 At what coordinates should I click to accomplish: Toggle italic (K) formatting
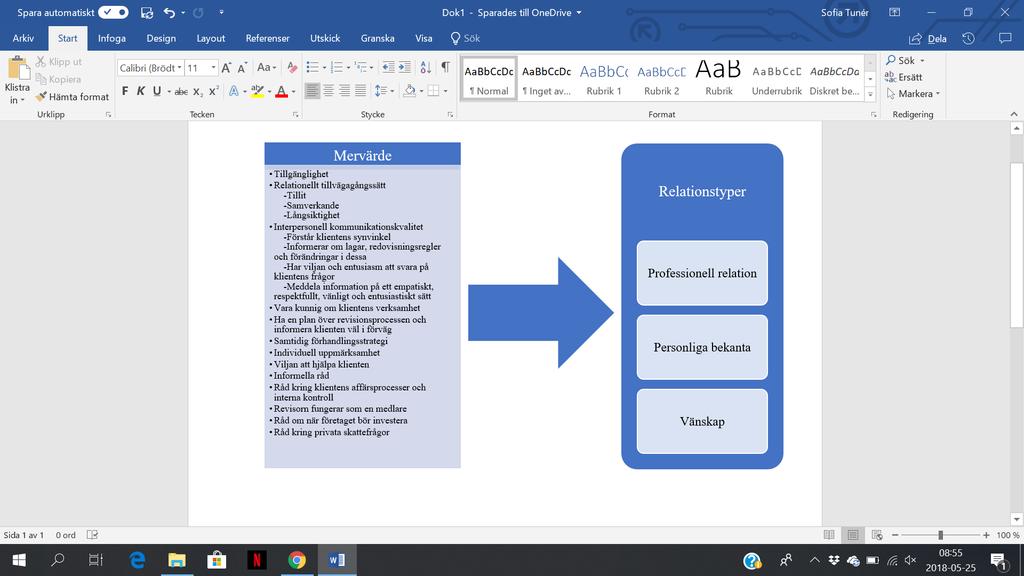(140, 91)
